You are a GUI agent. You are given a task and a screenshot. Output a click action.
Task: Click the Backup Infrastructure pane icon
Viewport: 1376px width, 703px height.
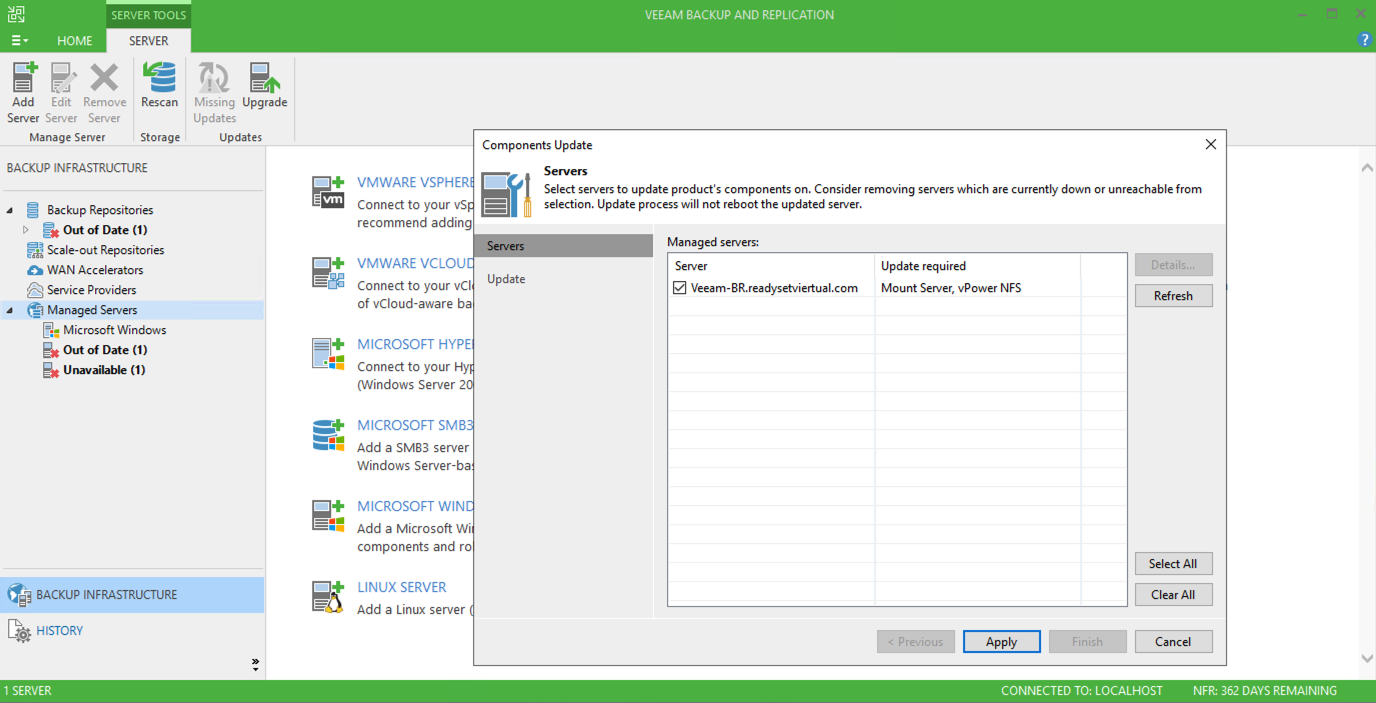click(20, 595)
